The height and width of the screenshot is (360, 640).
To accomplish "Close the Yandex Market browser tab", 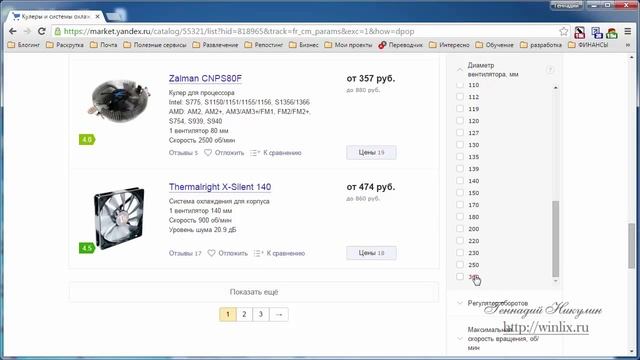I will [98, 17].
